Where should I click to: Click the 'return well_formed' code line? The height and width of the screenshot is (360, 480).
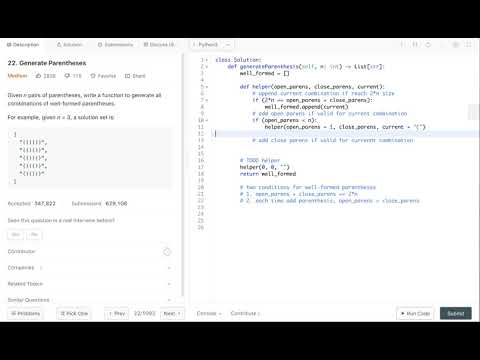tap(268, 174)
